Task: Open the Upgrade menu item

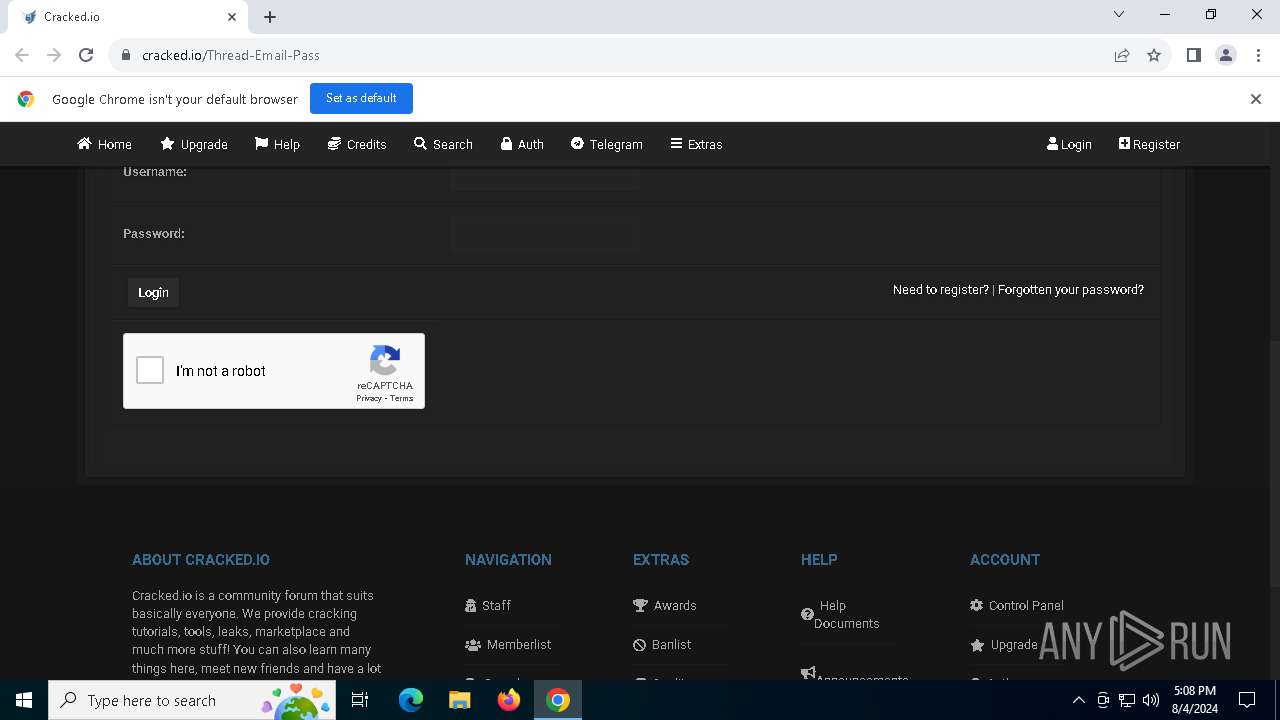Action: [x=194, y=144]
